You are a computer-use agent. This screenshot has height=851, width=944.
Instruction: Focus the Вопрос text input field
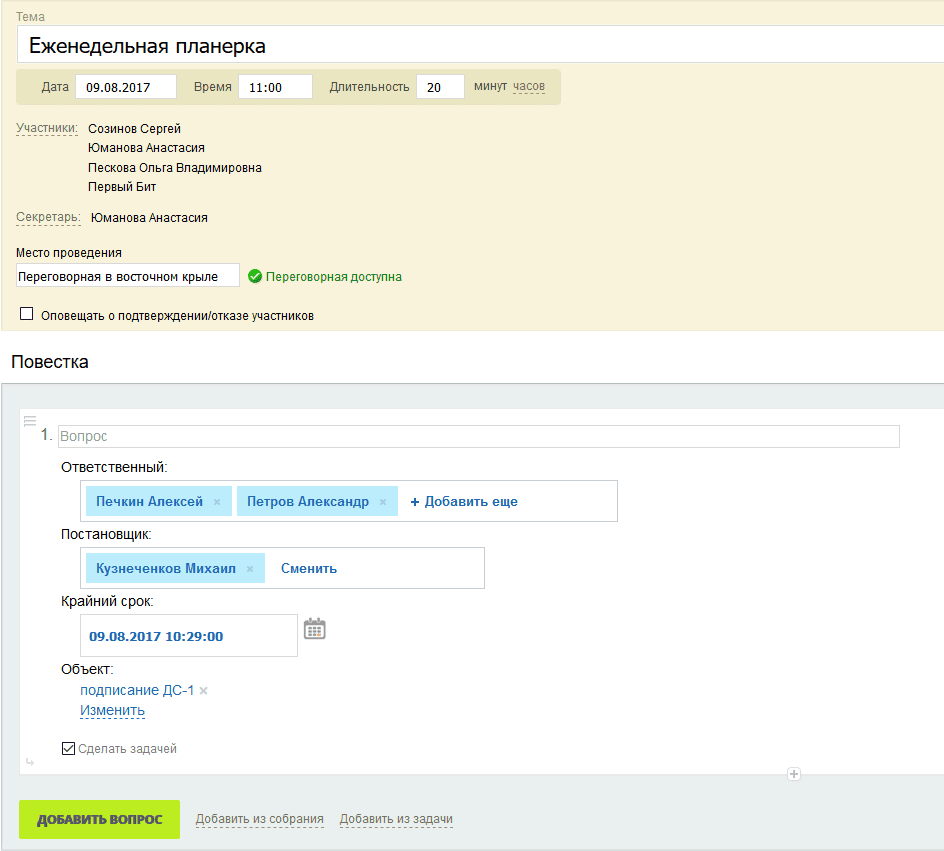pyautogui.click(x=478, y=437)
